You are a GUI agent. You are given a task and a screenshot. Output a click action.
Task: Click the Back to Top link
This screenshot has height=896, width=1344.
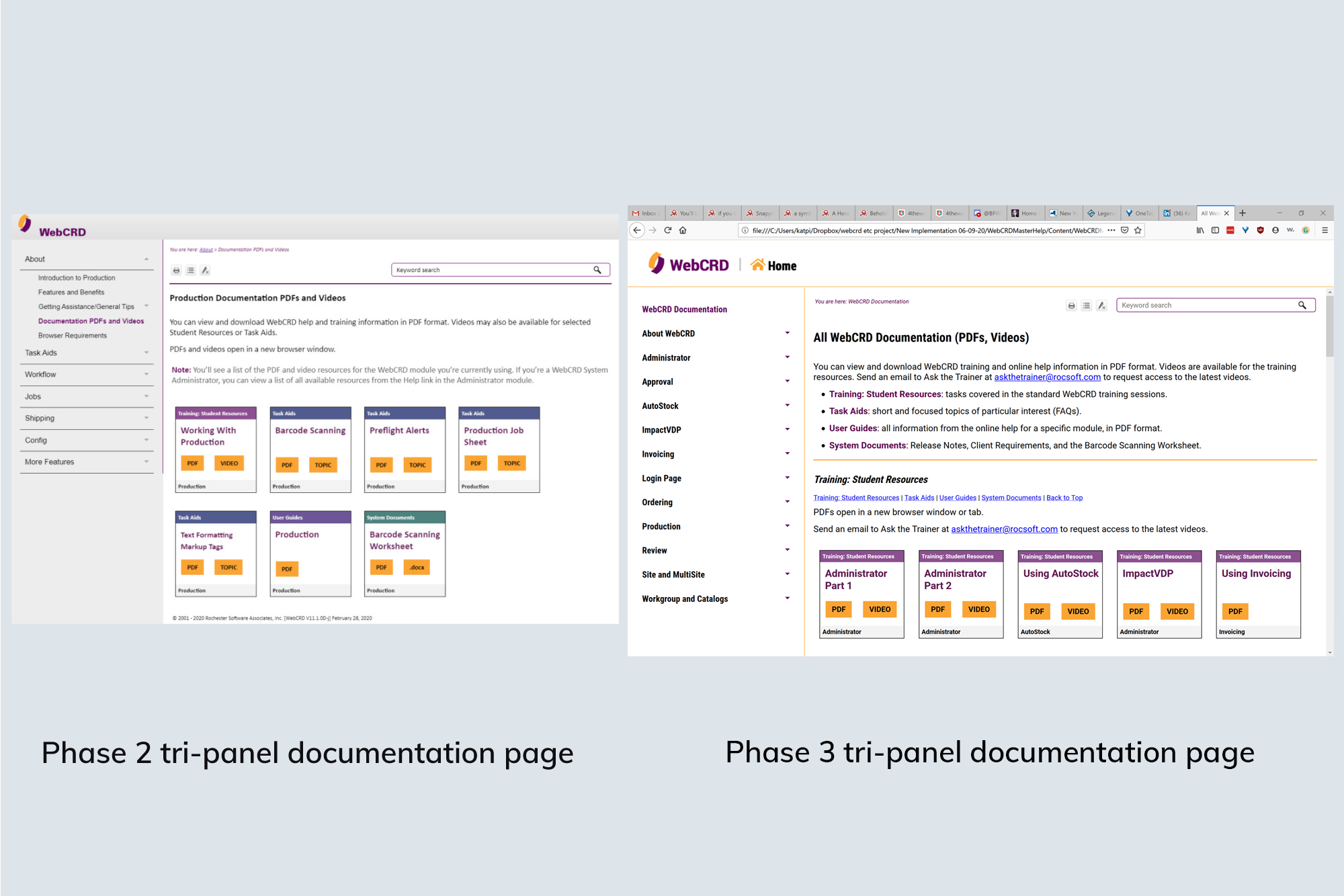(x=1064, y=498)
